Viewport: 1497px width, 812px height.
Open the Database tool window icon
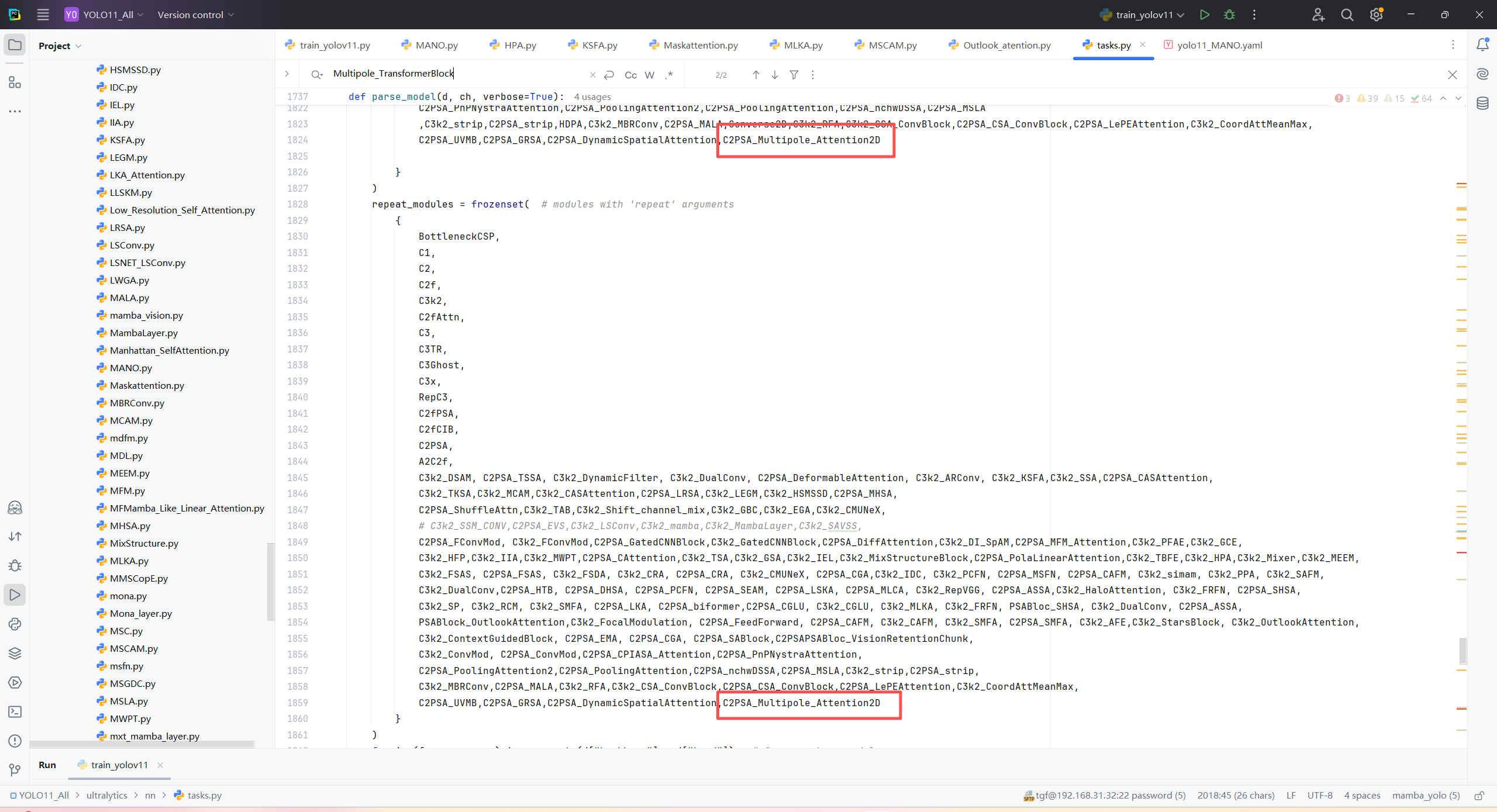coord(1482,103)
